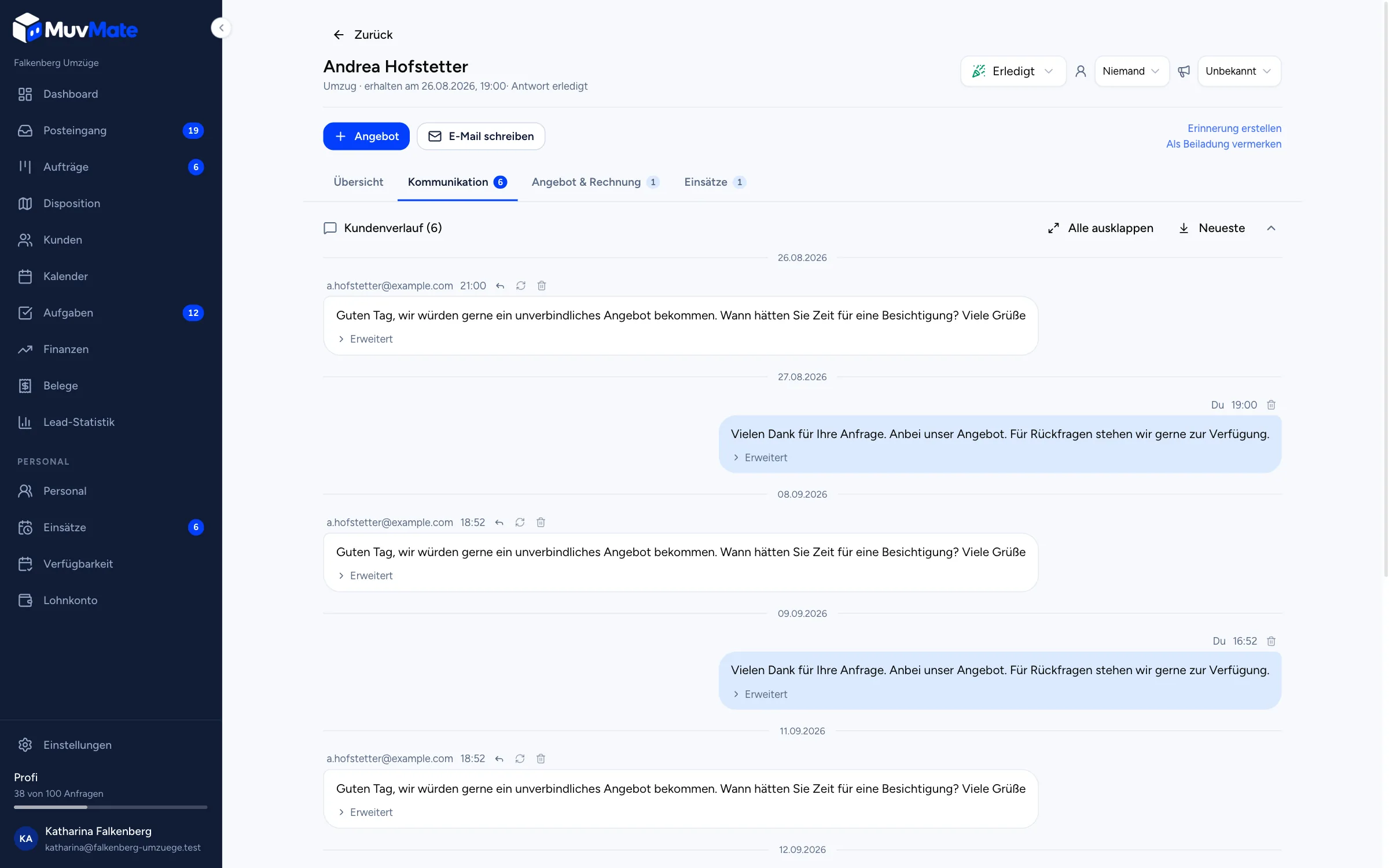Open Lohnkonto in the sidebar

pyautogui.click(x=111, y=600)
